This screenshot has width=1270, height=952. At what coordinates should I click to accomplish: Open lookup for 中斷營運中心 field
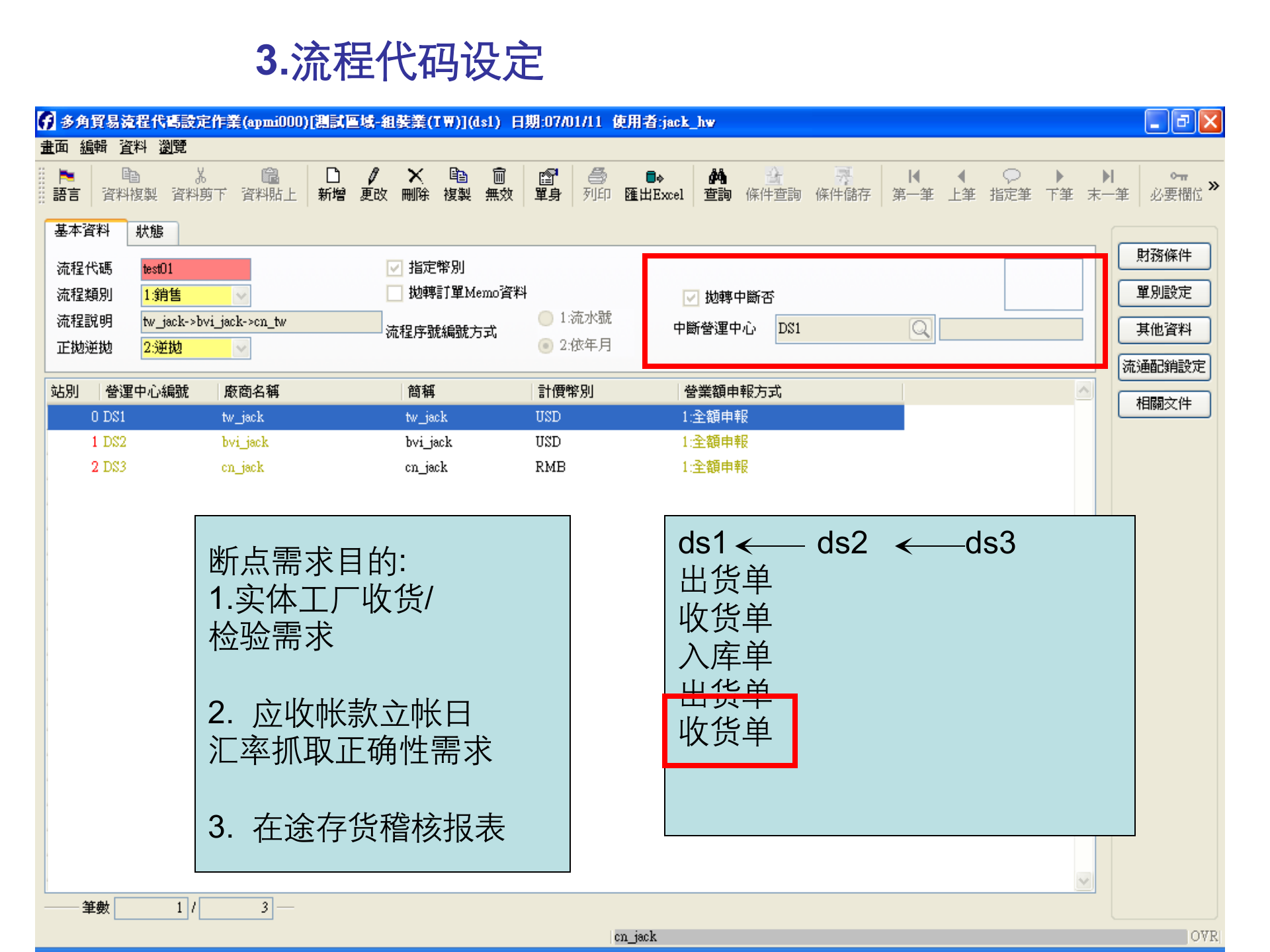921,329
